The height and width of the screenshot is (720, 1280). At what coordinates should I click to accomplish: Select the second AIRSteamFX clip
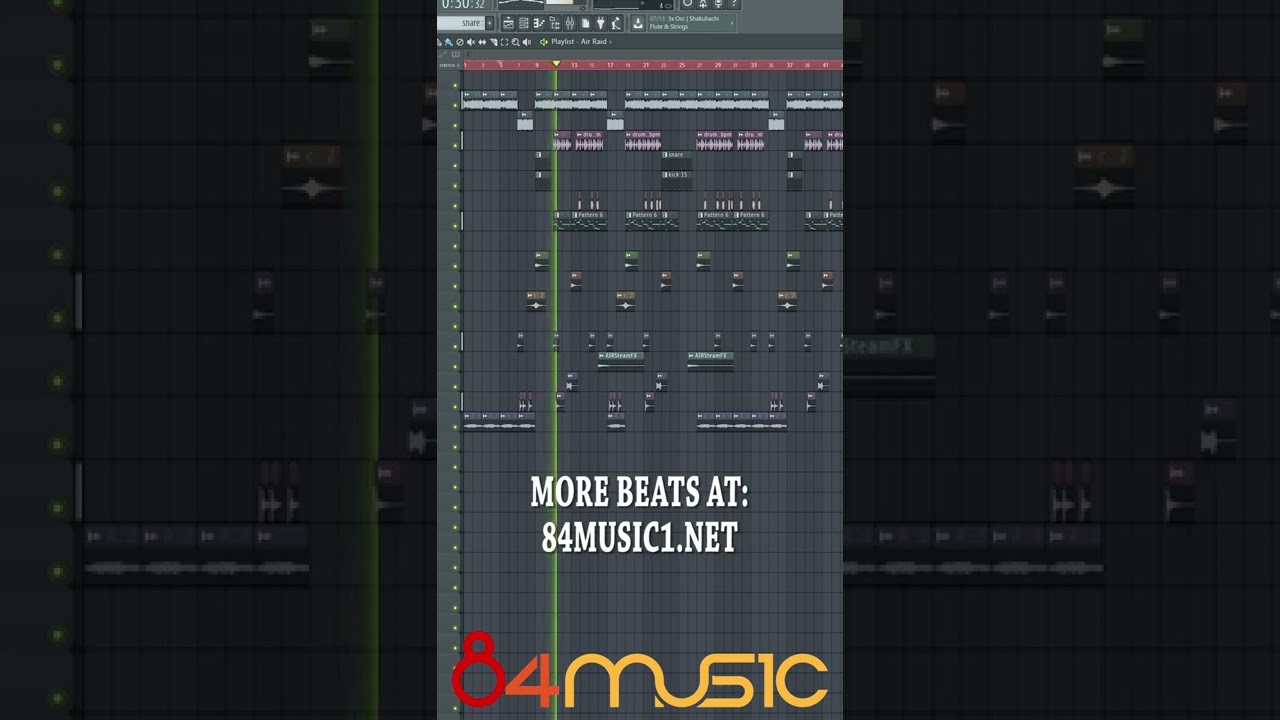(711, 361)
